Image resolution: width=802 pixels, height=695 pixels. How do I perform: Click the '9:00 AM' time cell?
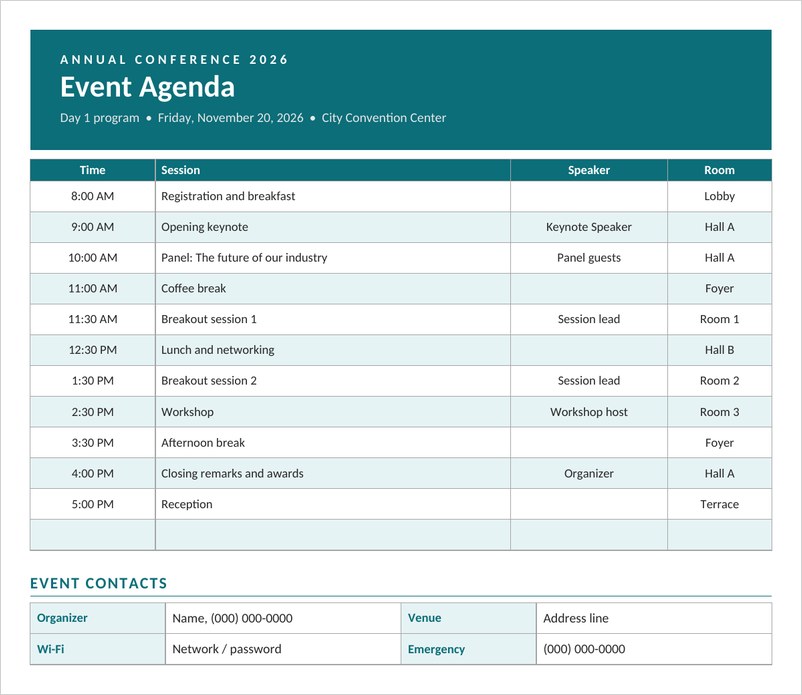point(93,227)
